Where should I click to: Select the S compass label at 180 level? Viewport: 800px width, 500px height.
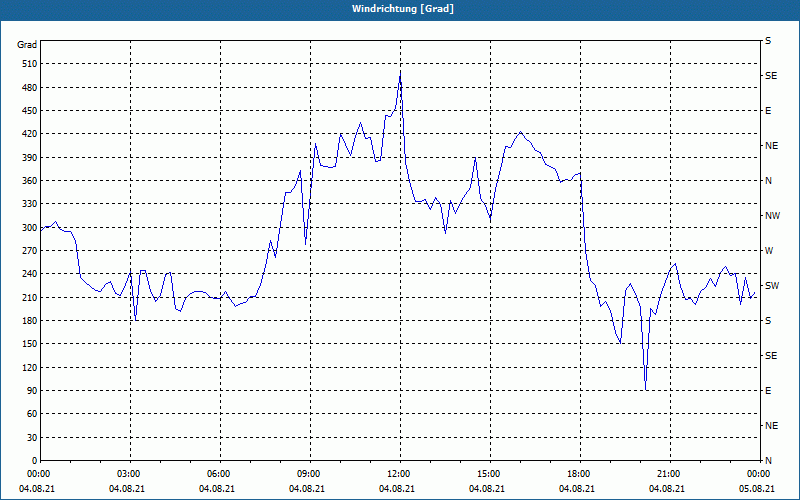pyautogui.click(x=768, y=321)
